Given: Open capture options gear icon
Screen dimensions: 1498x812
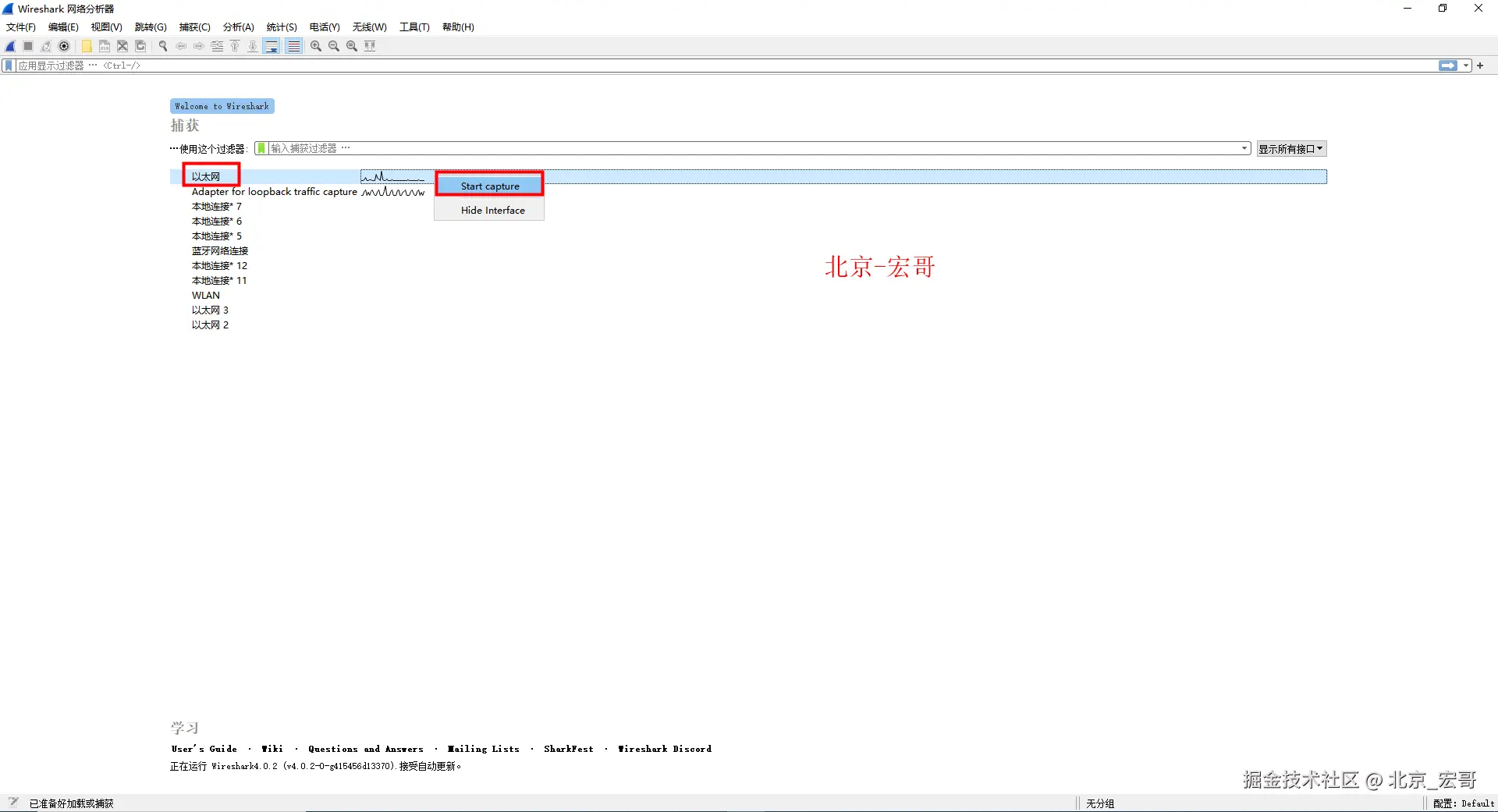Looking at the screenshot, I should coord(64,46).
